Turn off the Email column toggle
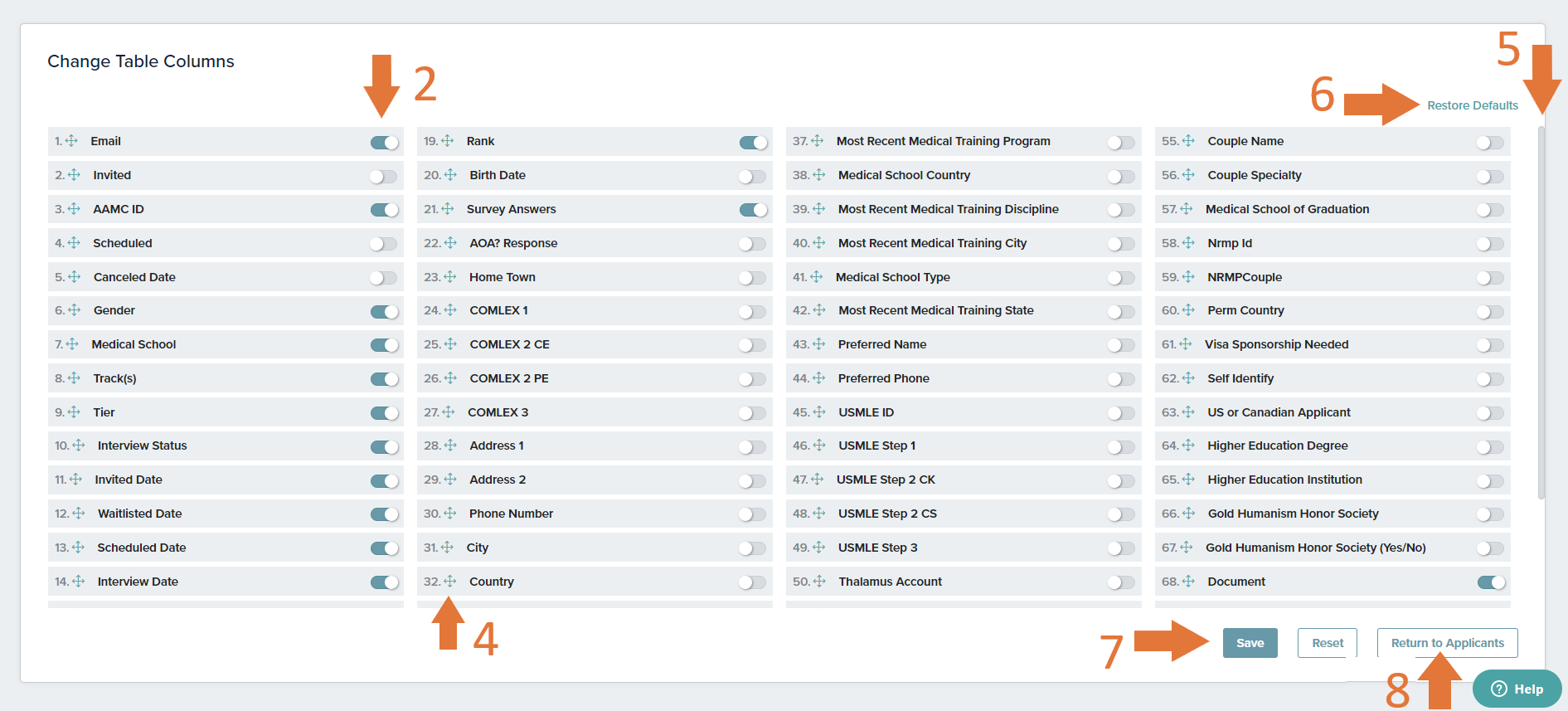1568x711 pixels. [x=385, y=143]
